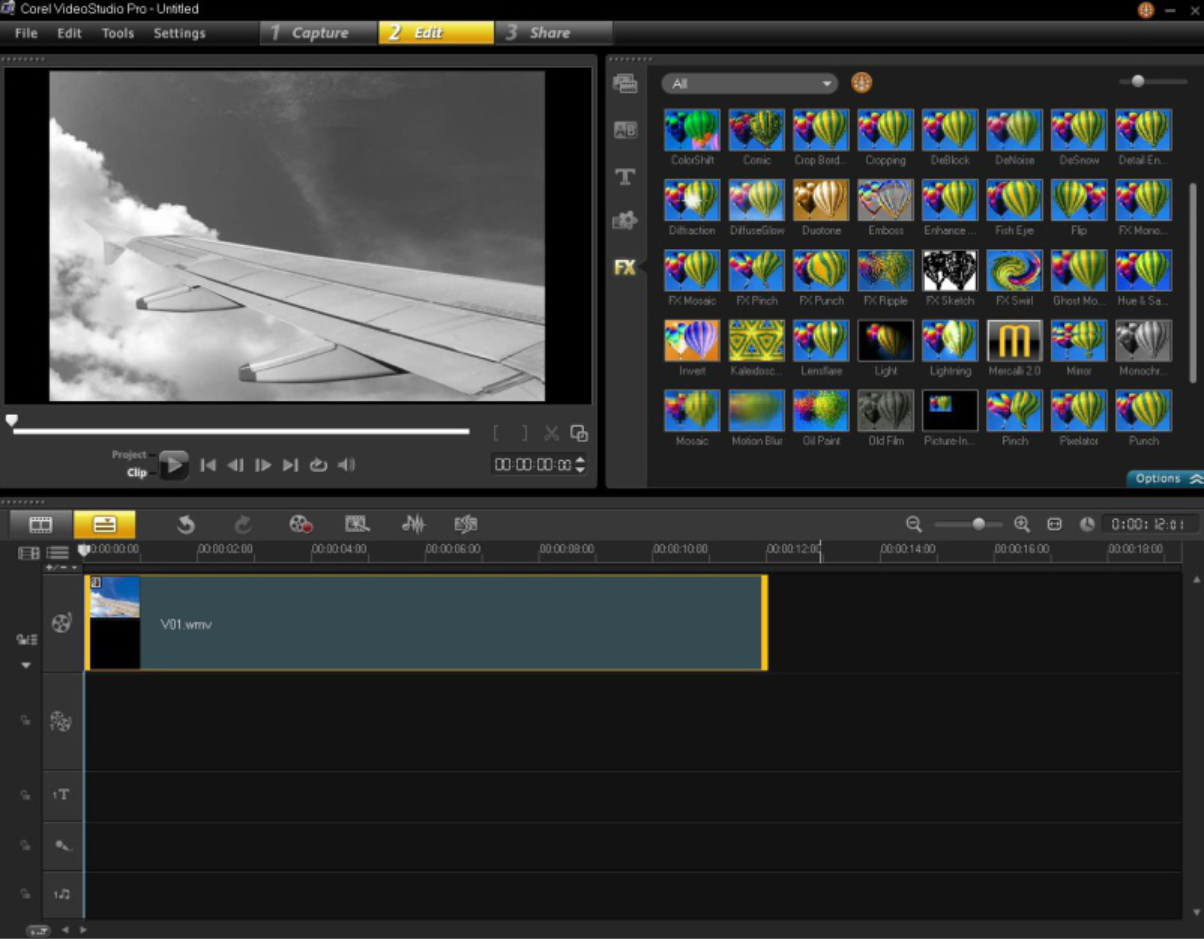Click the Undo arrow in timeline toolbar
1204x939 pixels.
pos(185,524)
